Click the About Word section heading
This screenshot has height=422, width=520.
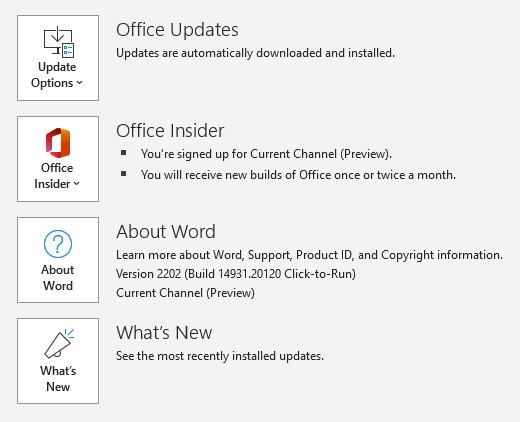tap(166, 232)
